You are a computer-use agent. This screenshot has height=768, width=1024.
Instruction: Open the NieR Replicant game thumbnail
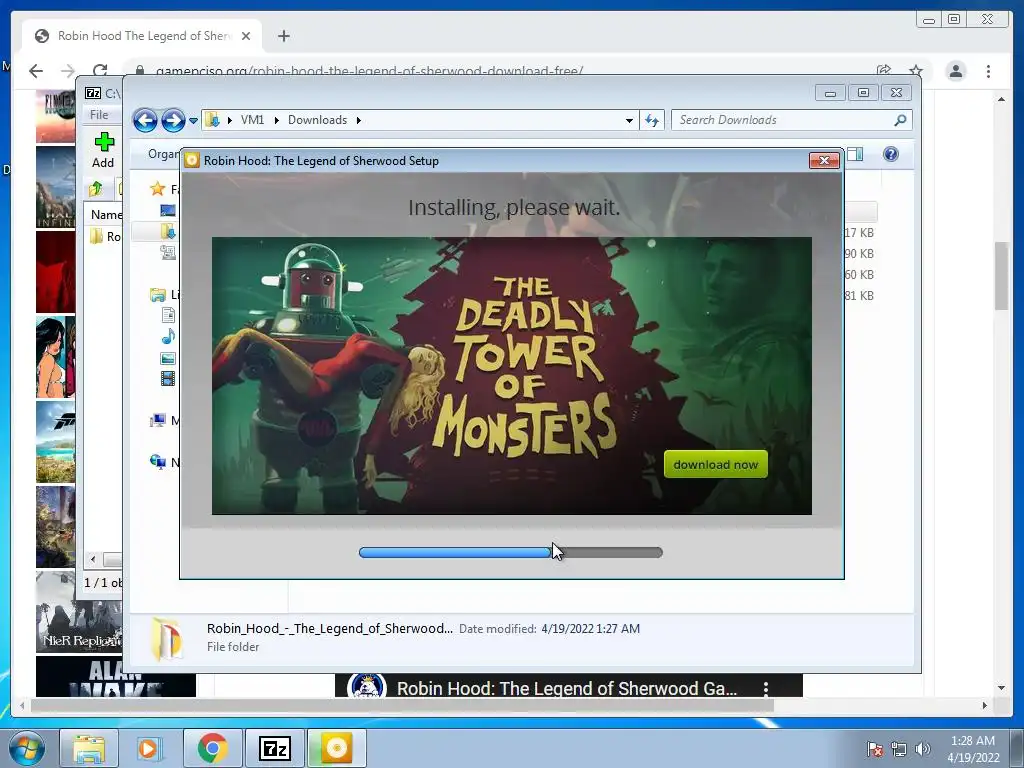pyautogui.click(x=78, y=612)
